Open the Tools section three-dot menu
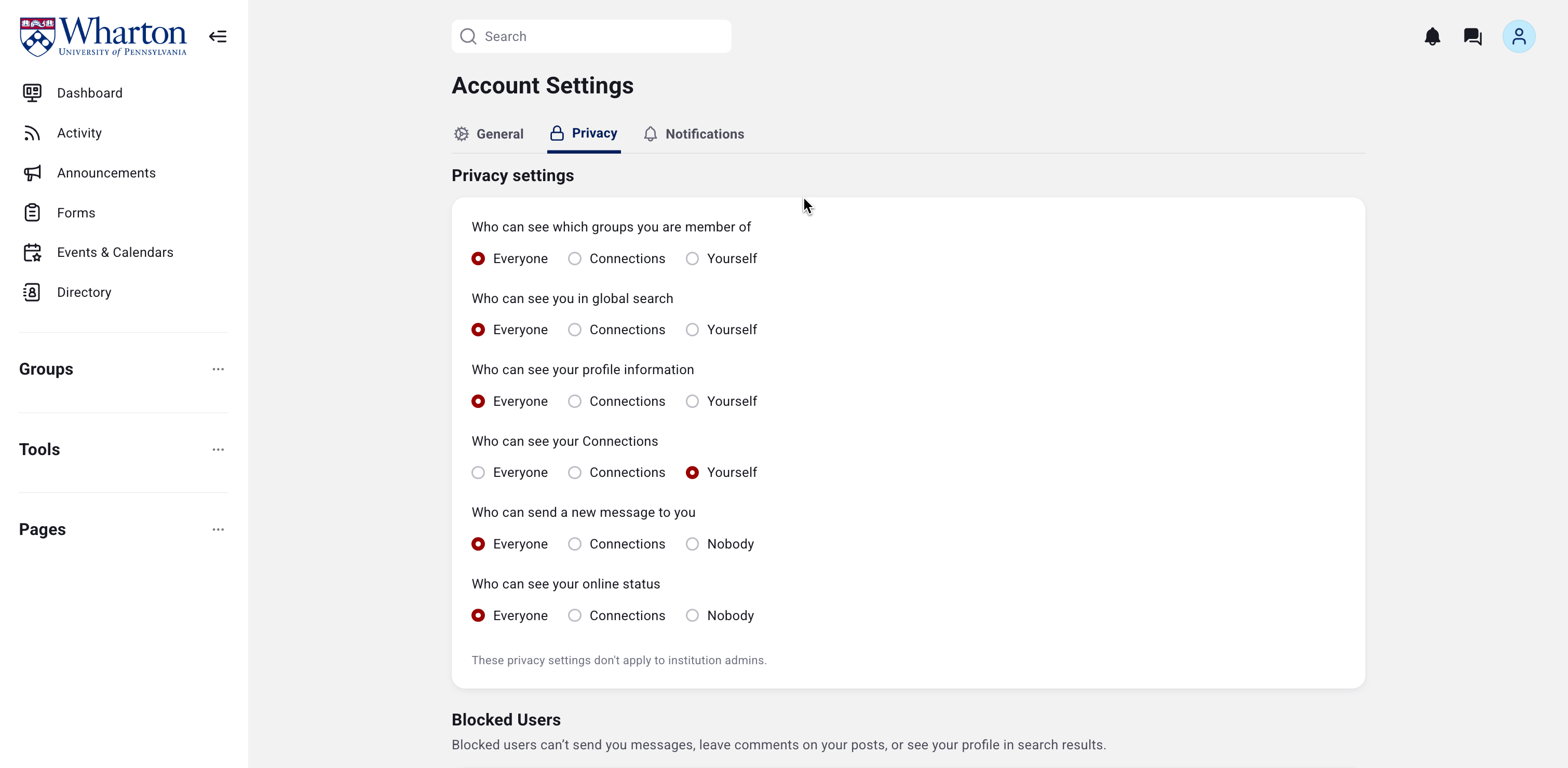Image resolution: width=1568 pixels, height=768 pixels. [x=218, y=450]
